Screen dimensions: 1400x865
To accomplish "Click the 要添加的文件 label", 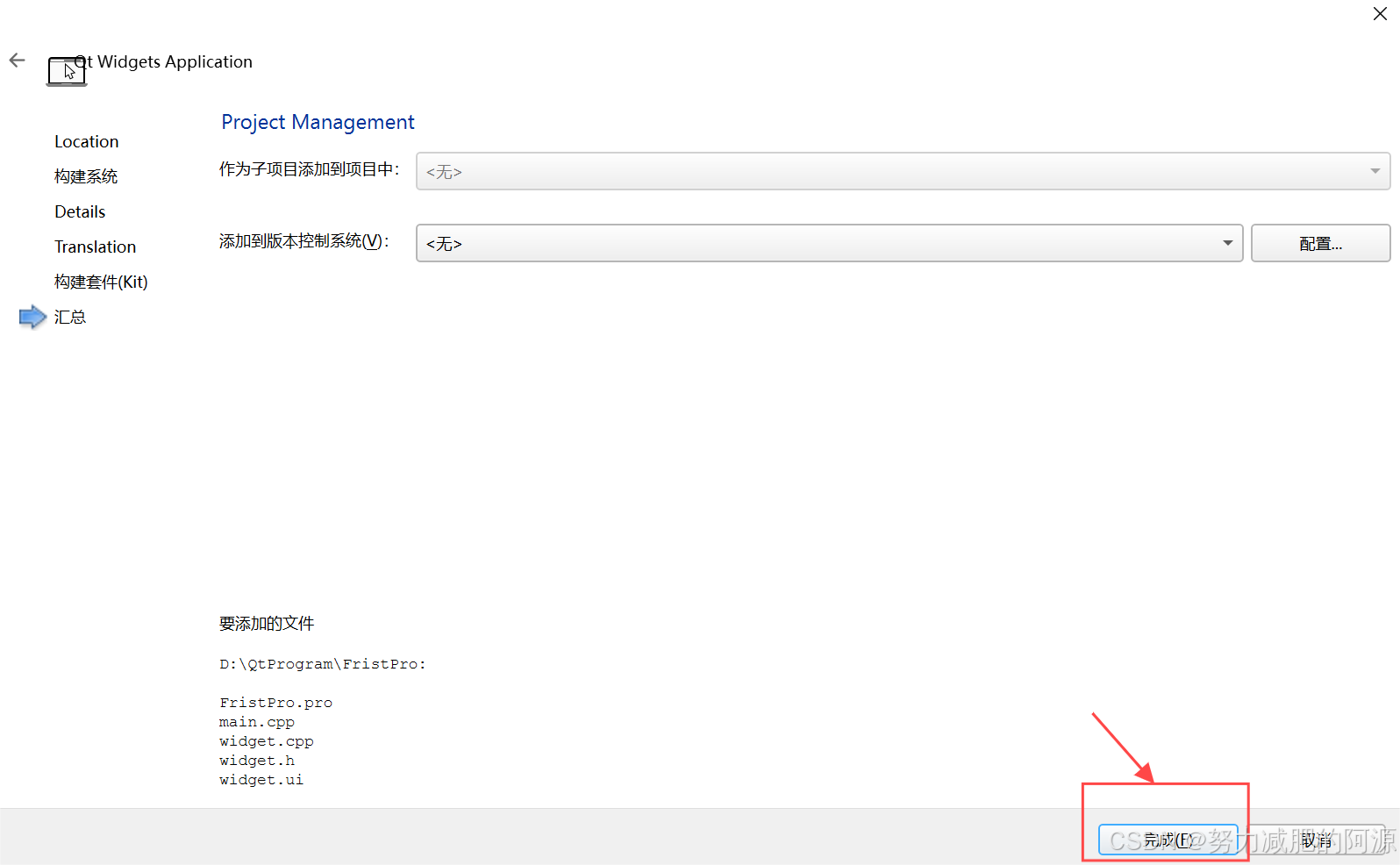I will point(267,624).
